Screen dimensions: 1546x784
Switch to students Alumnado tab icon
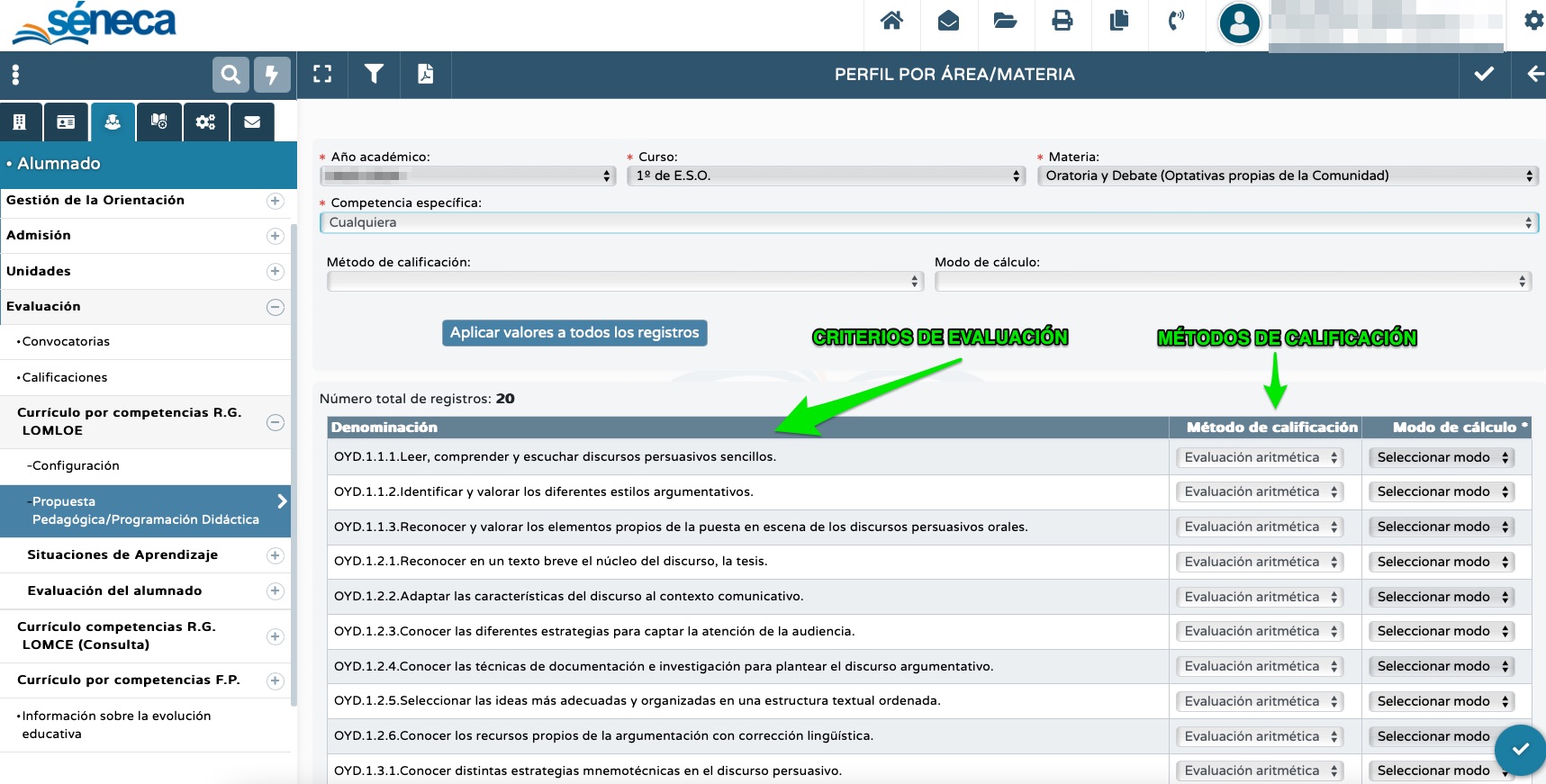coord(113,122)
